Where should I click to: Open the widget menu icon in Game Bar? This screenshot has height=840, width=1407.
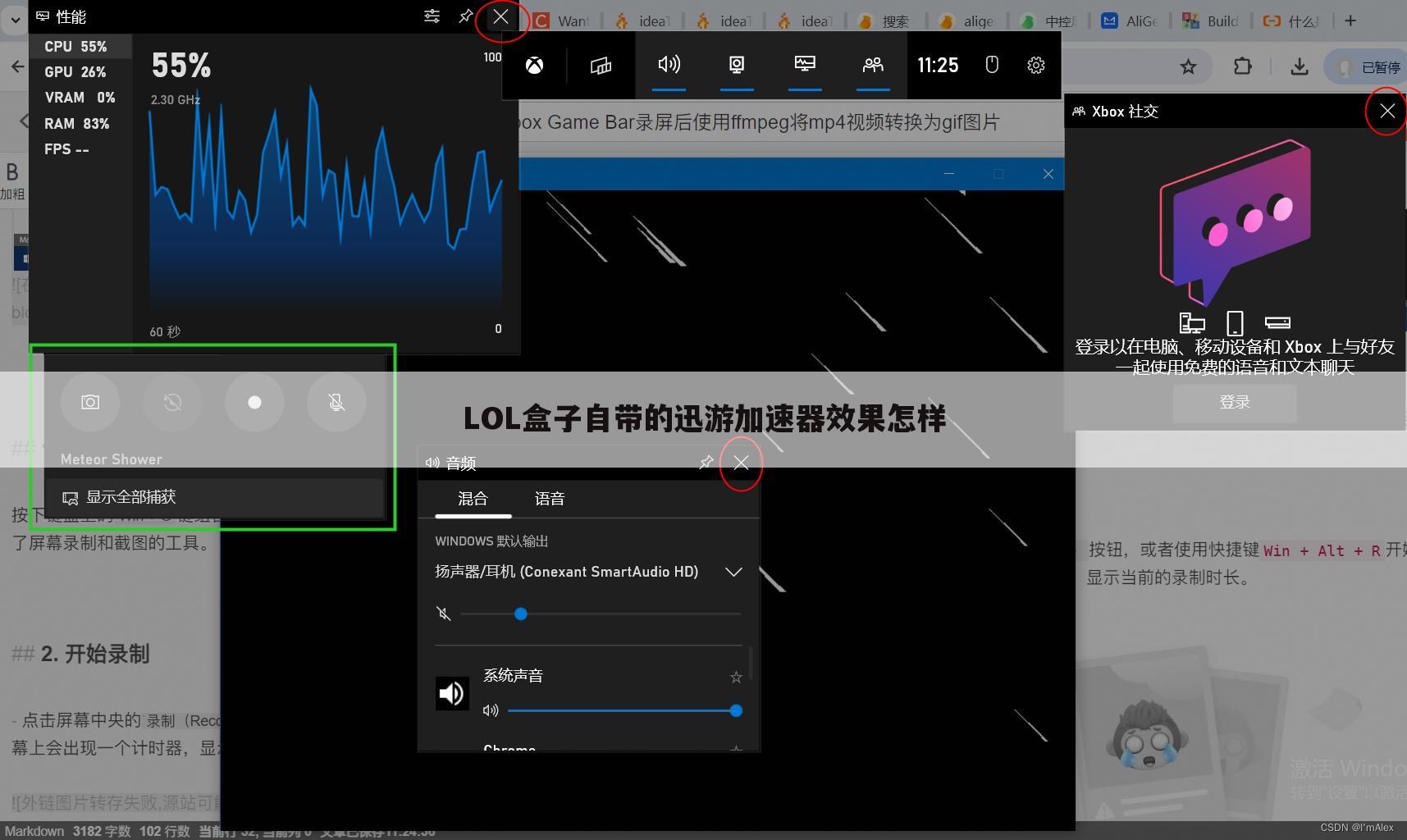coord(601,65)
